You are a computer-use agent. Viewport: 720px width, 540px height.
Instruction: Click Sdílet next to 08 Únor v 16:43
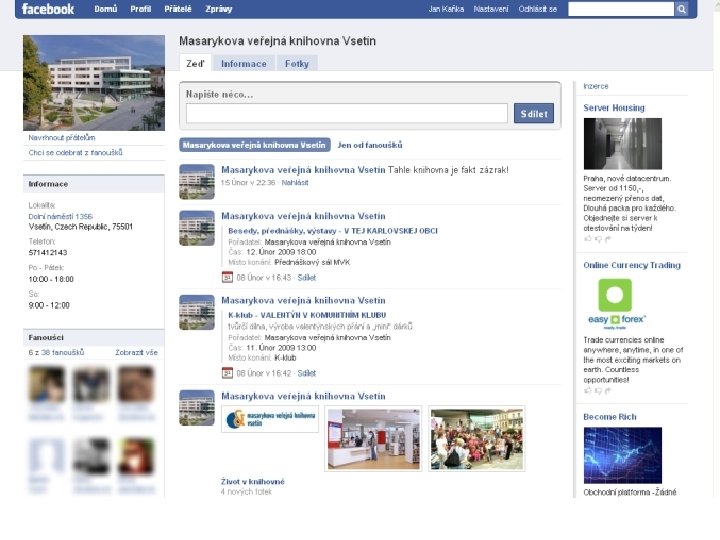click(x=307, y=277)
